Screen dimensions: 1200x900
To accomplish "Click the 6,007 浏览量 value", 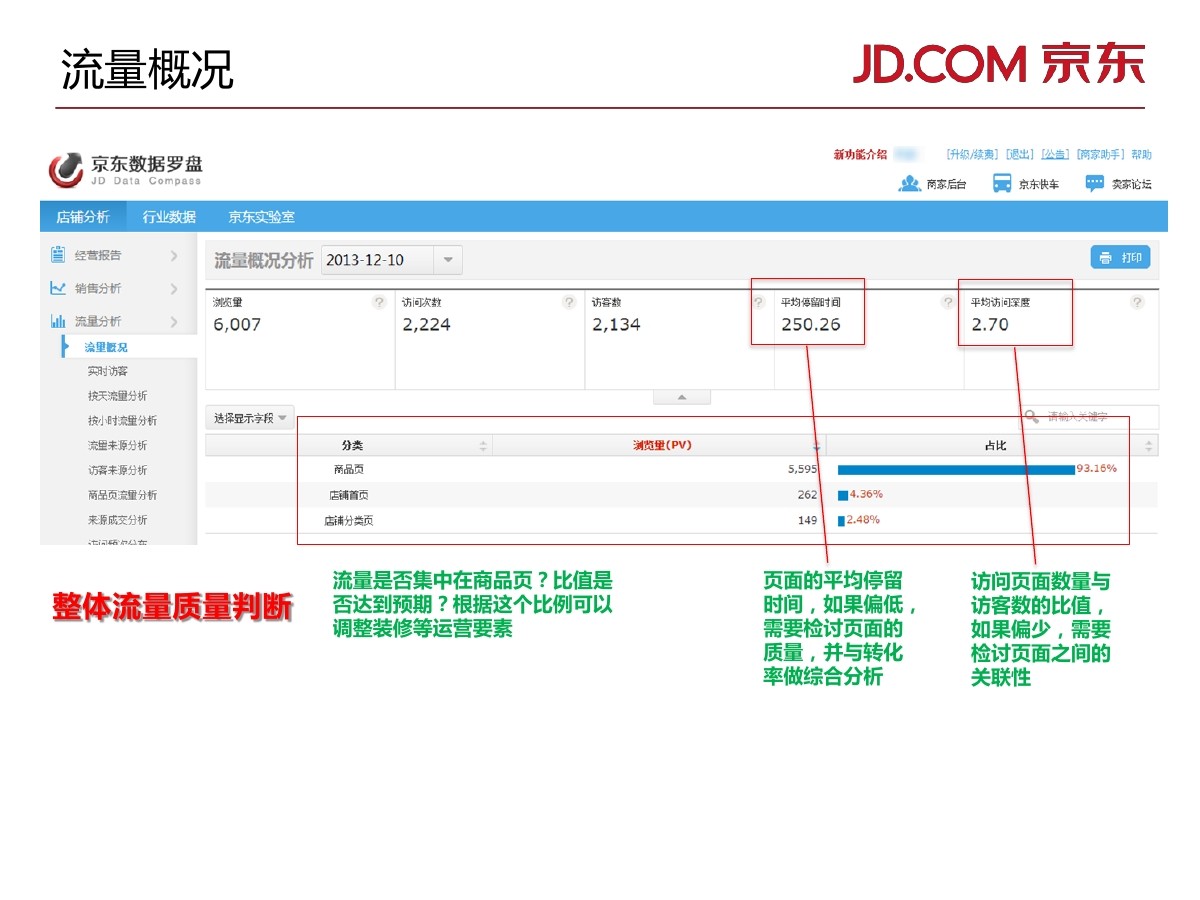I will 237,325.
